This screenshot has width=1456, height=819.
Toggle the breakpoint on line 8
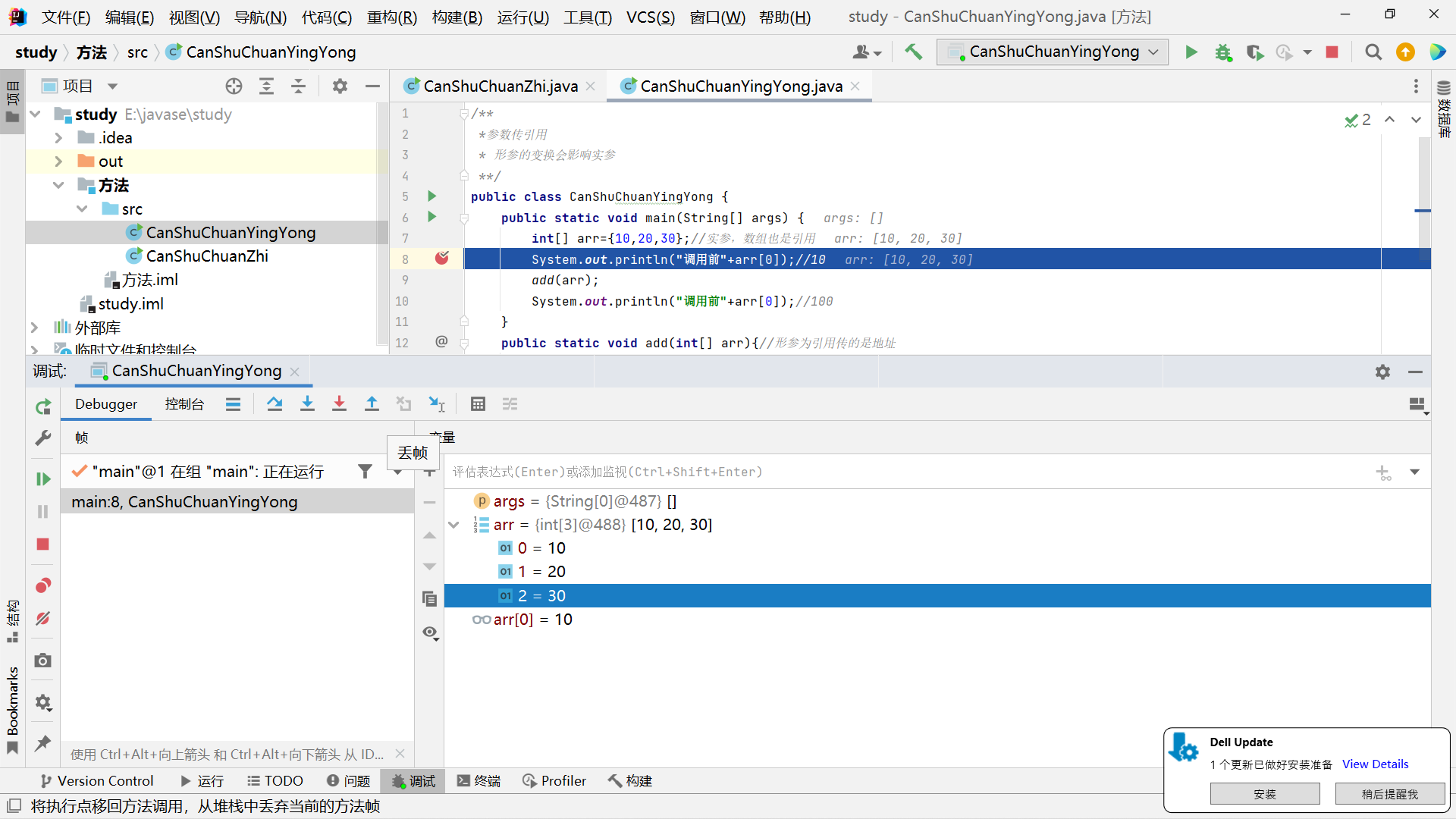point(441,259)
